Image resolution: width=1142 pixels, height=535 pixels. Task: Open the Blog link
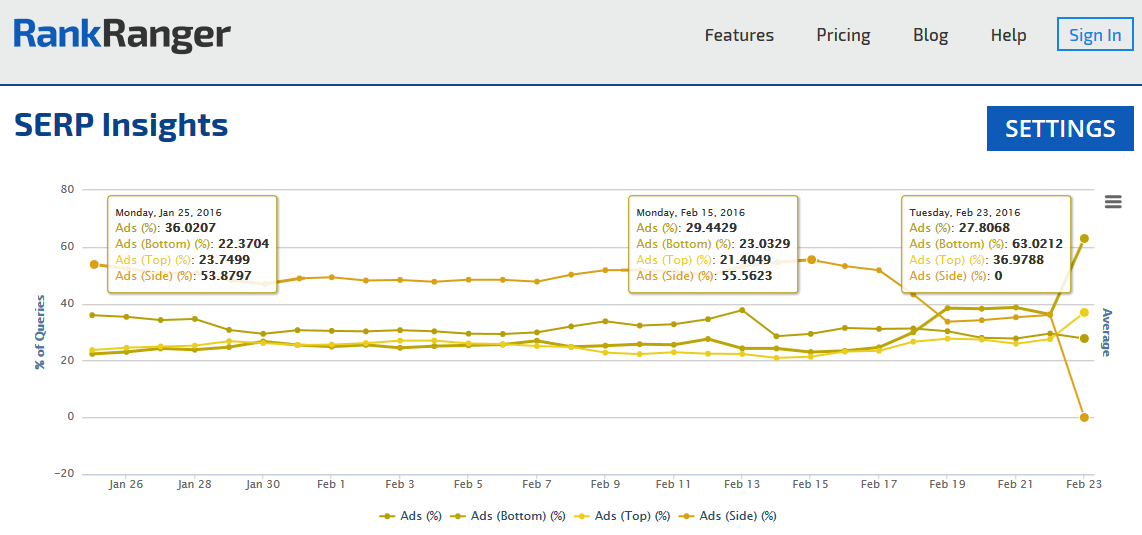tap(930, 35)
